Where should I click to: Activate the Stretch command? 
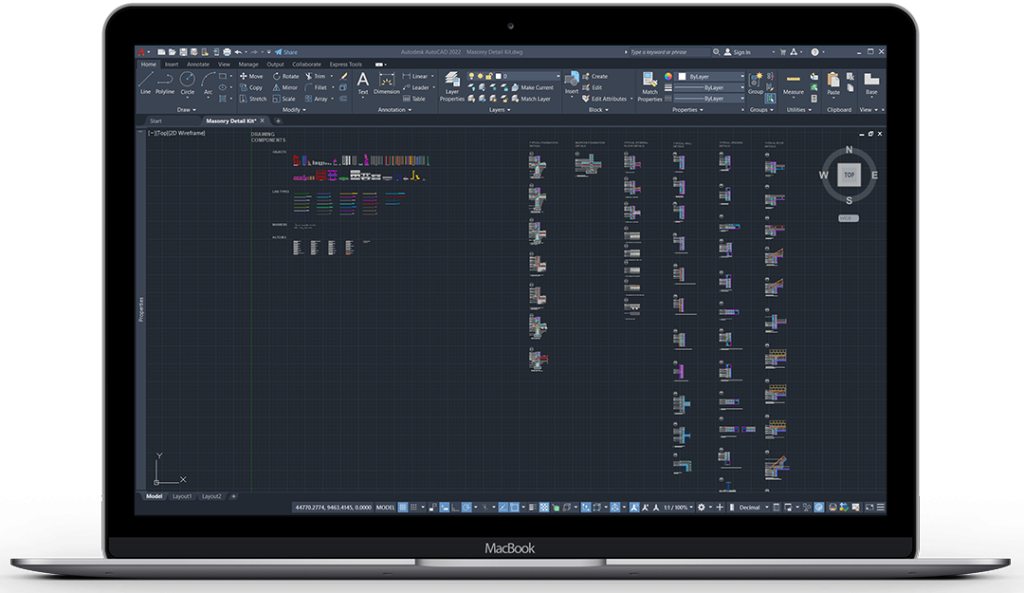pos(253,99)
